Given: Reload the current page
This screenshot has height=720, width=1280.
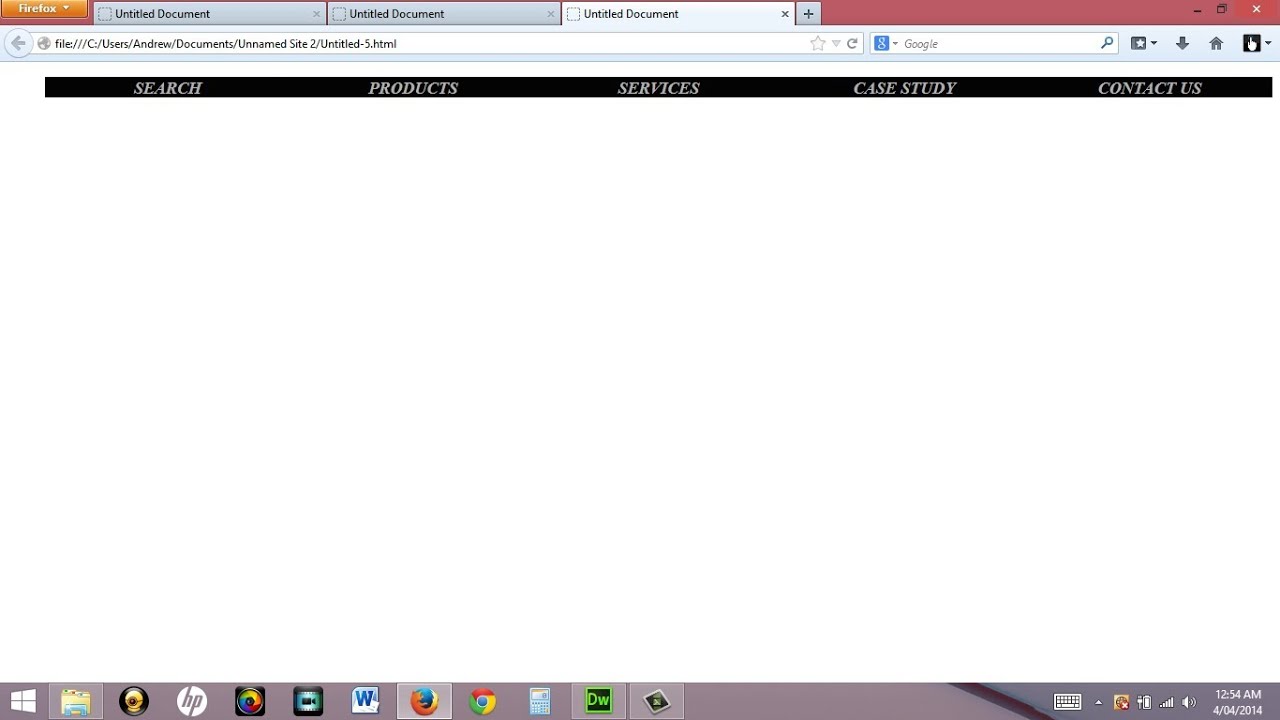Looking at the screenshot, I should click(852, 44).
